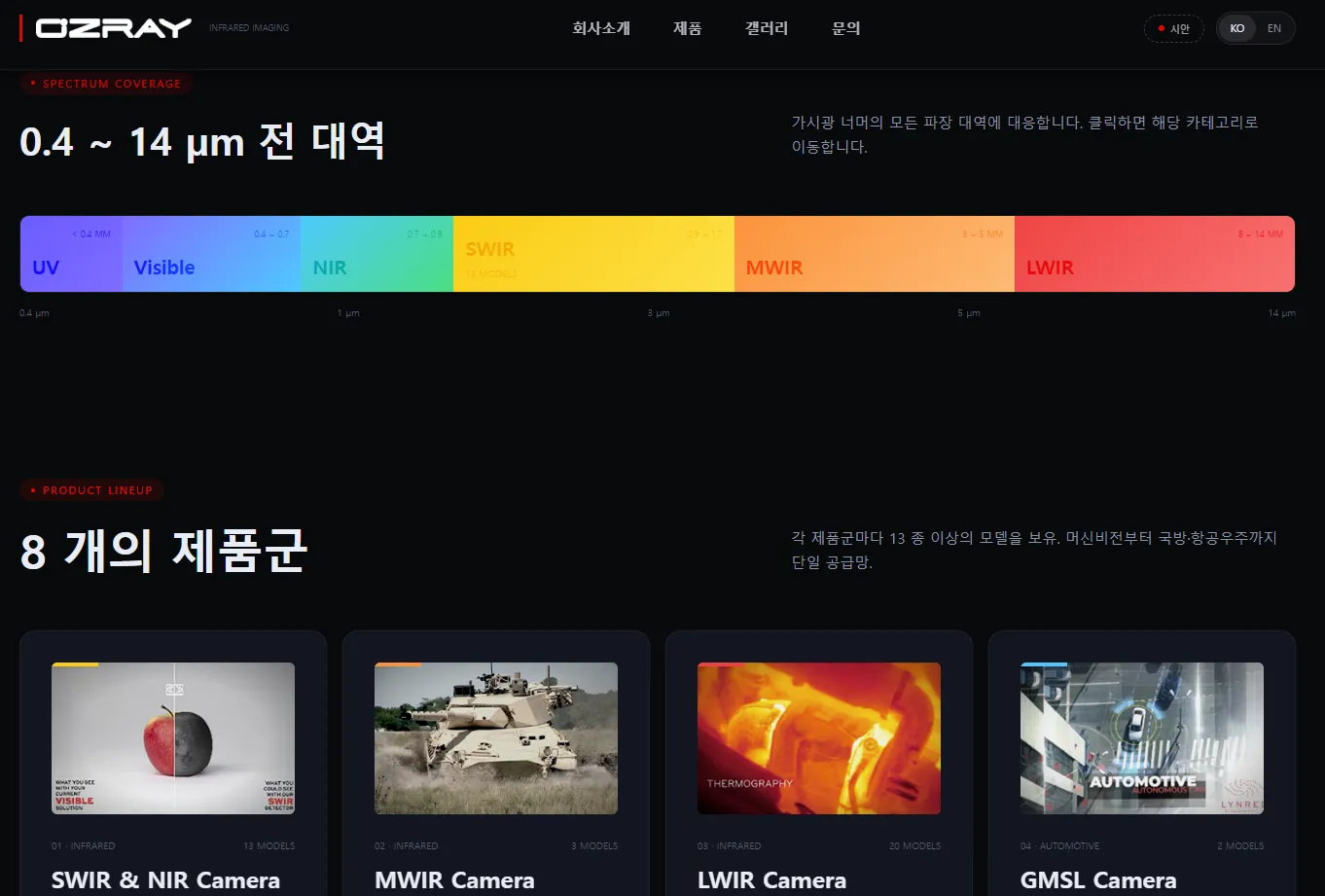Click the automotive image on the GMSL card

[1141, 737]
